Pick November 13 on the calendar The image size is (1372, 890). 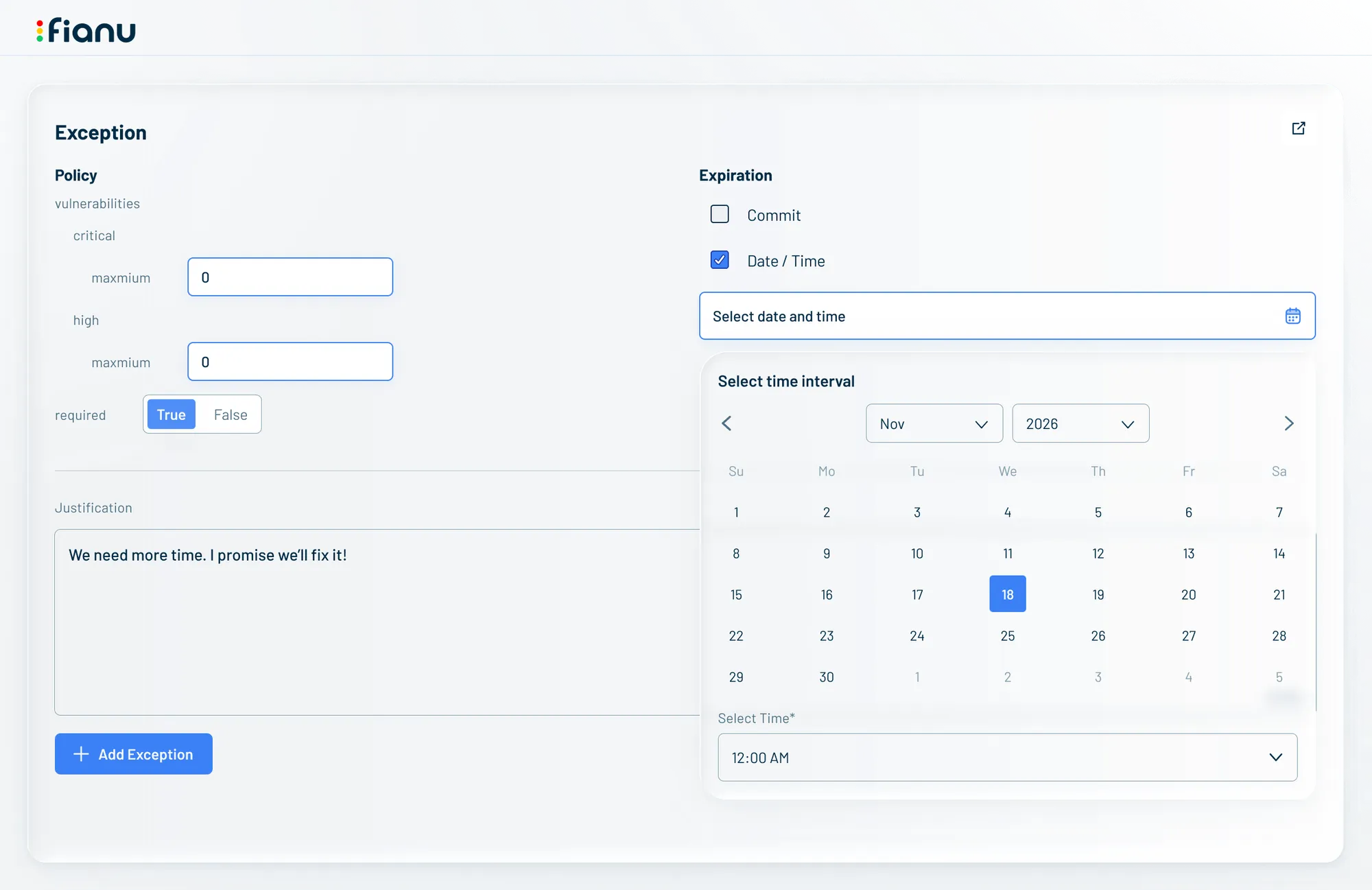click(x=1189, y=553)
